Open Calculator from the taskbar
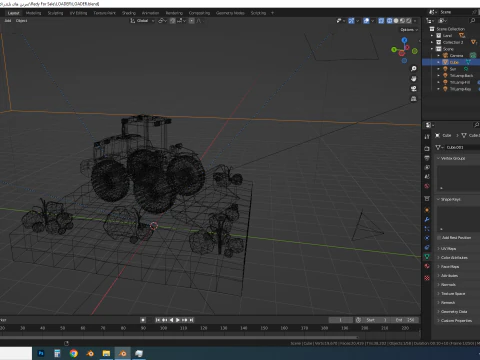The image size is (480, 360). click(57, 353)
